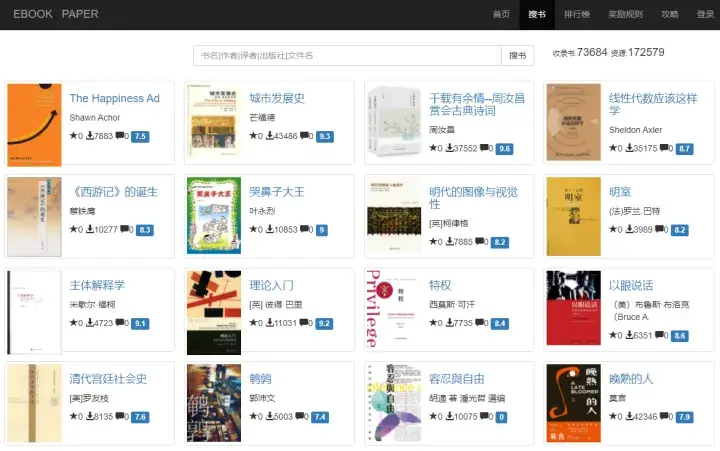Open the 排行榜 menu item
The width and height of the screenshot is (720, 451).
point(577,14)
